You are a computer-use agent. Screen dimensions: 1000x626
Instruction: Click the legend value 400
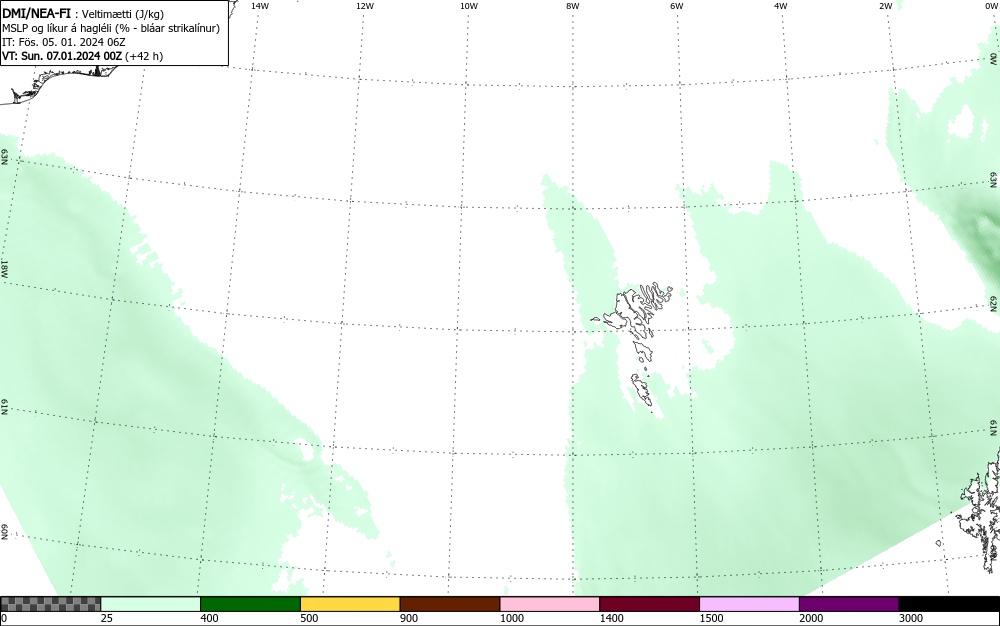point(209,618)
